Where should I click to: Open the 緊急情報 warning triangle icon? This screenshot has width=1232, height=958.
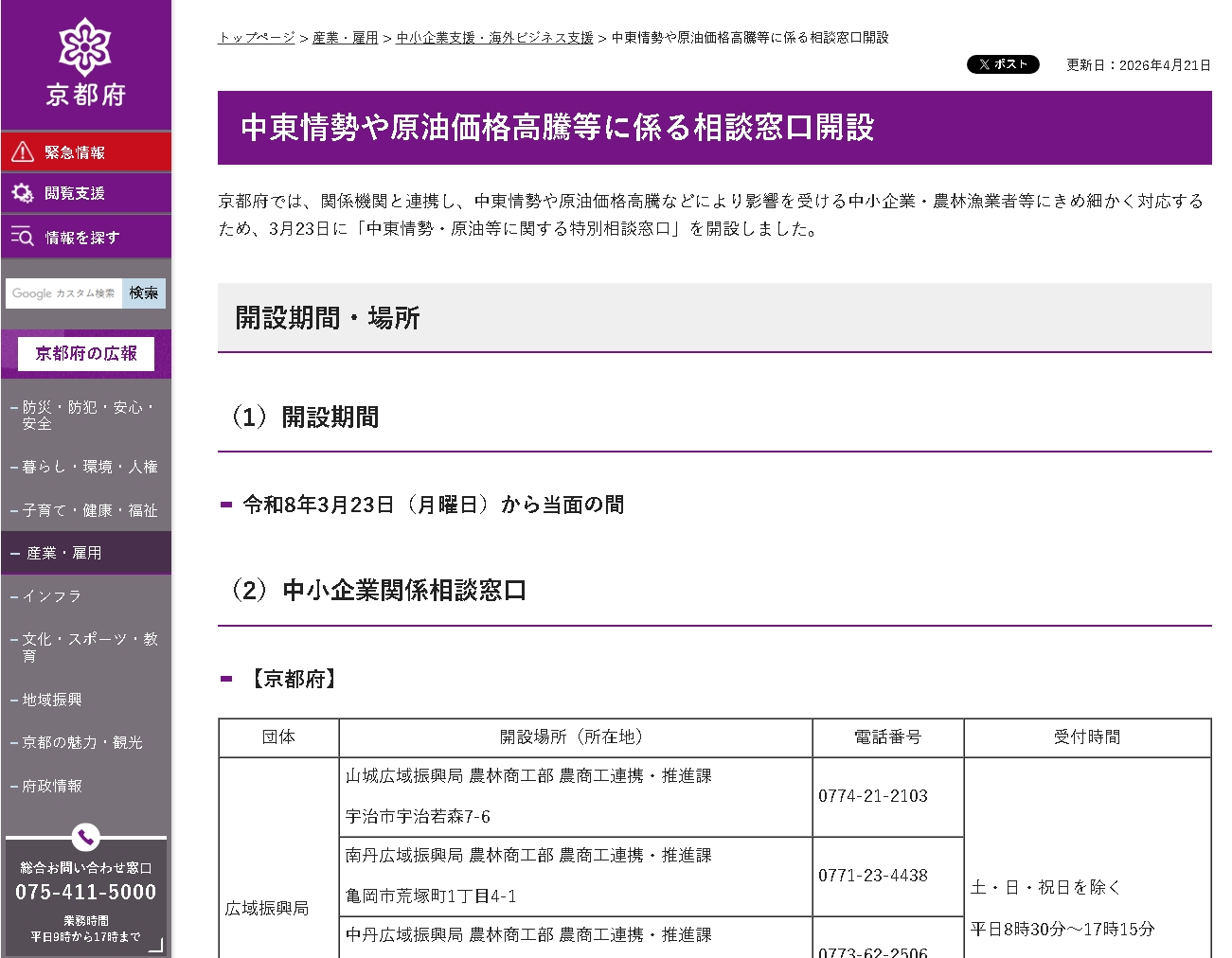point(23,152)
